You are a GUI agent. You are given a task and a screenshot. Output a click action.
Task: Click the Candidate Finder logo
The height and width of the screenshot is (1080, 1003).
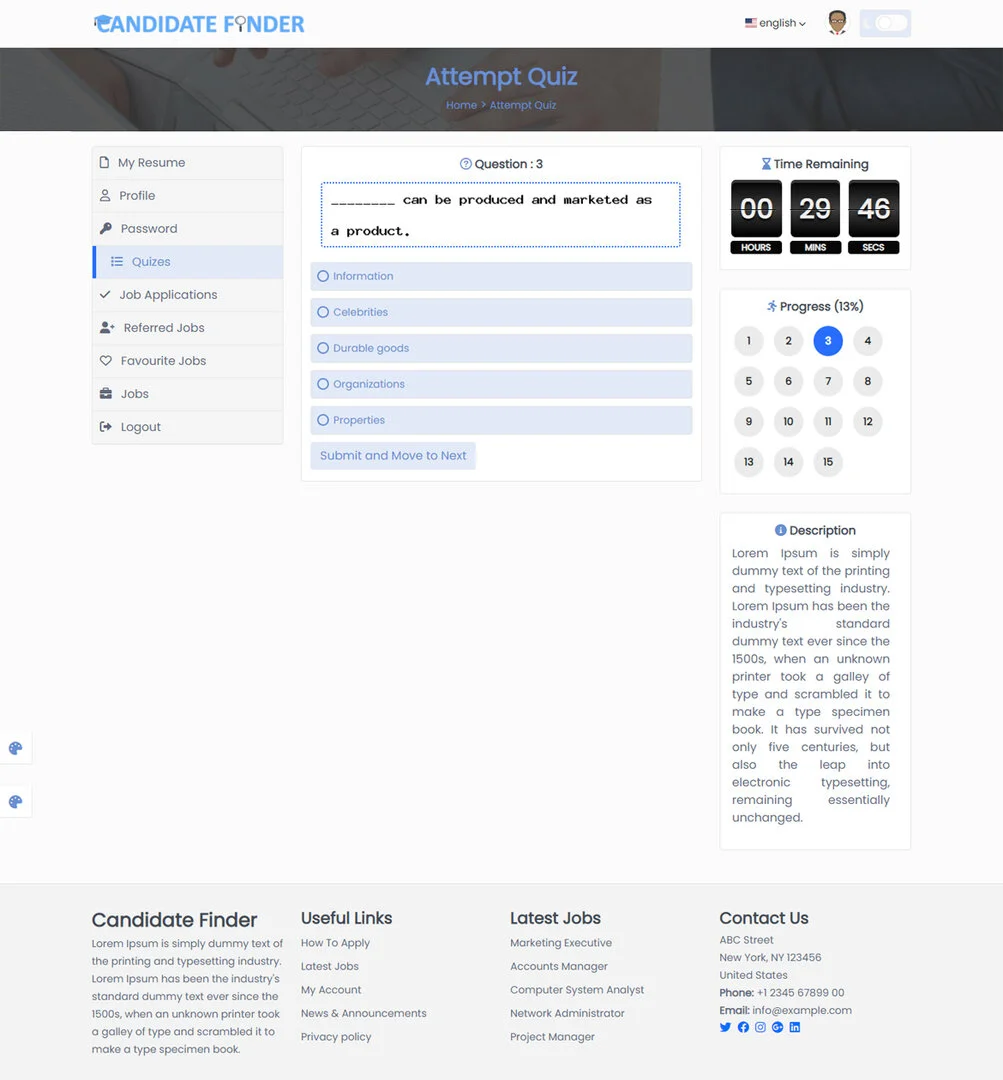198,24
